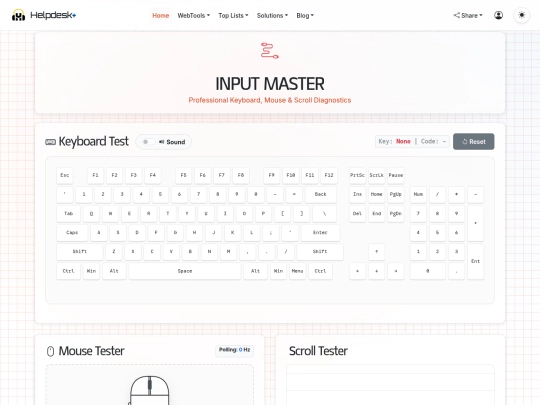Click the F1 function key
Image resolution: width=540 pixels, height=405 pixels.
tap(95, 175)
